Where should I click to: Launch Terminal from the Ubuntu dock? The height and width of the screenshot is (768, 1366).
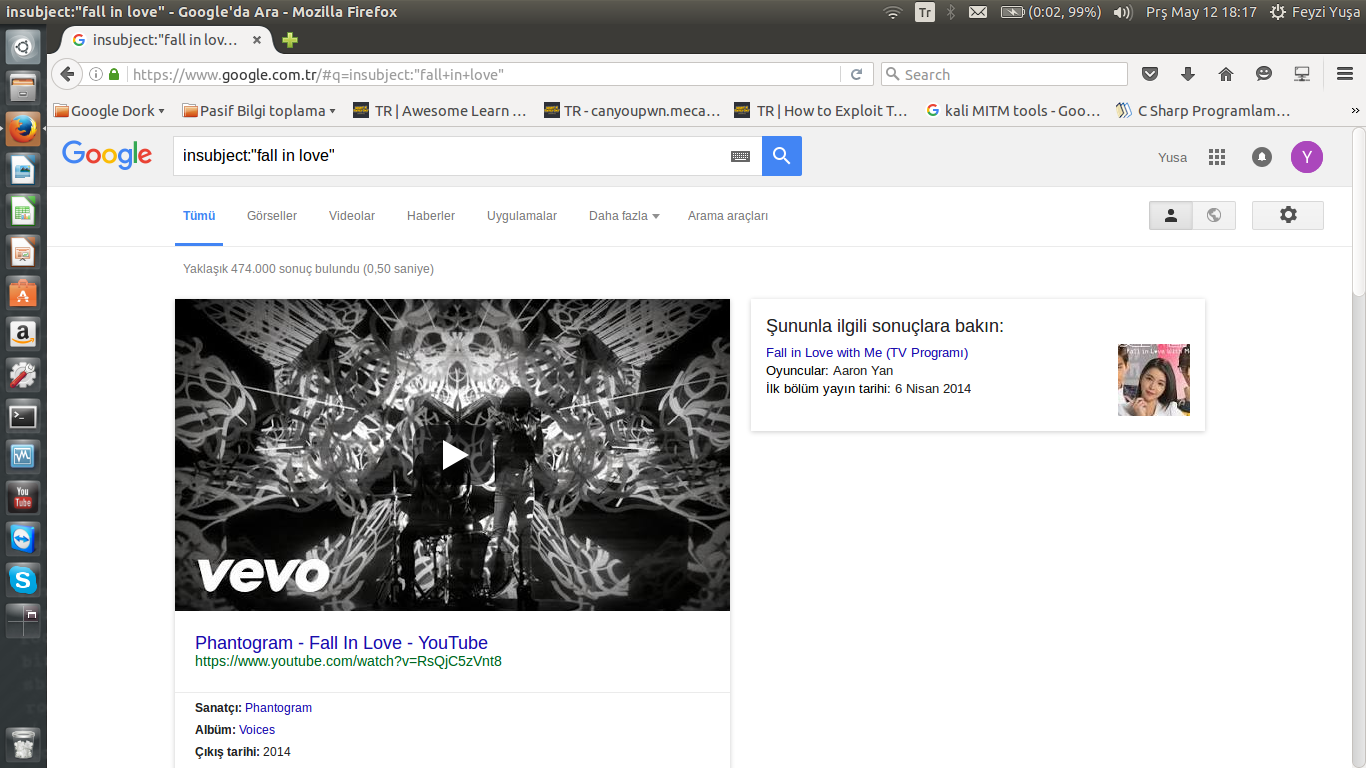pos(23,416)
